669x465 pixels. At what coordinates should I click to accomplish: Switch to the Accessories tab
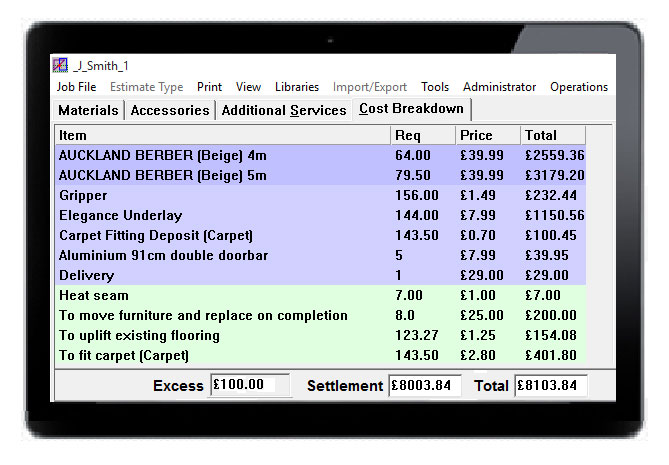(170, 110)
